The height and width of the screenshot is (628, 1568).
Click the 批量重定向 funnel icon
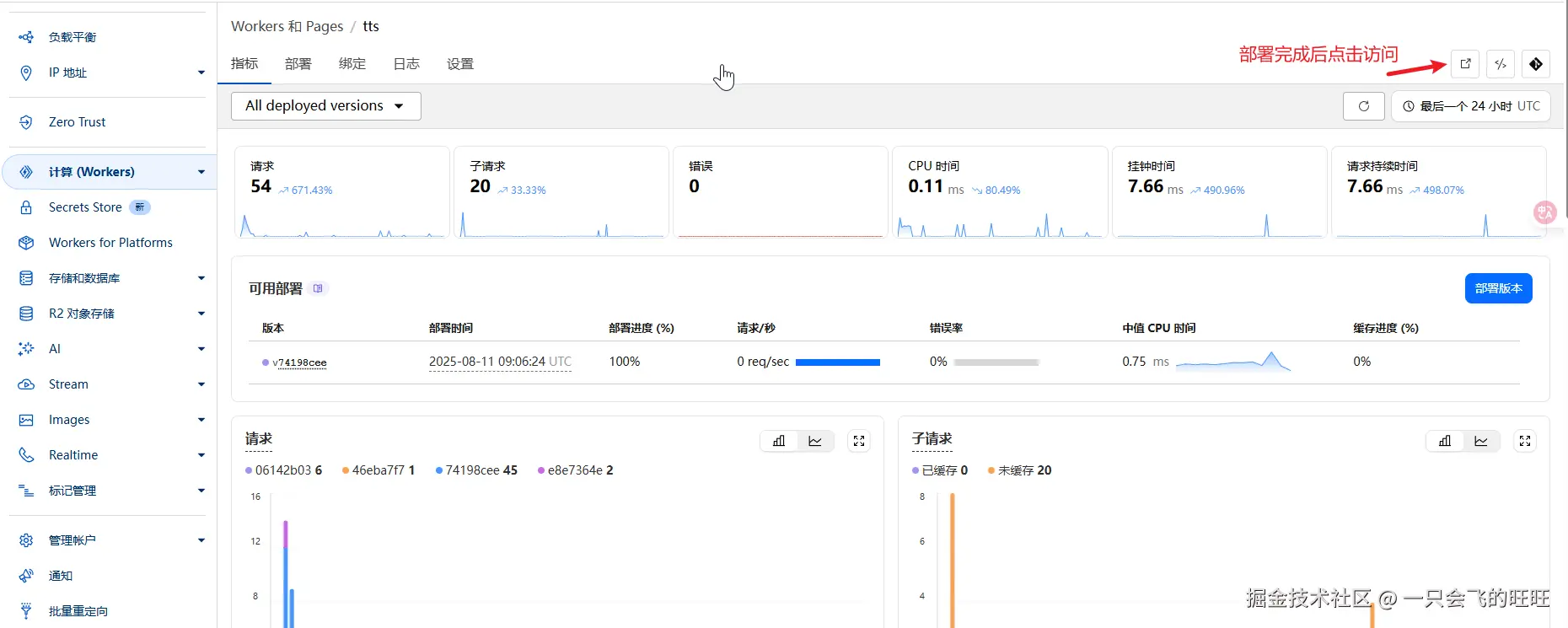tap(26, 611)
